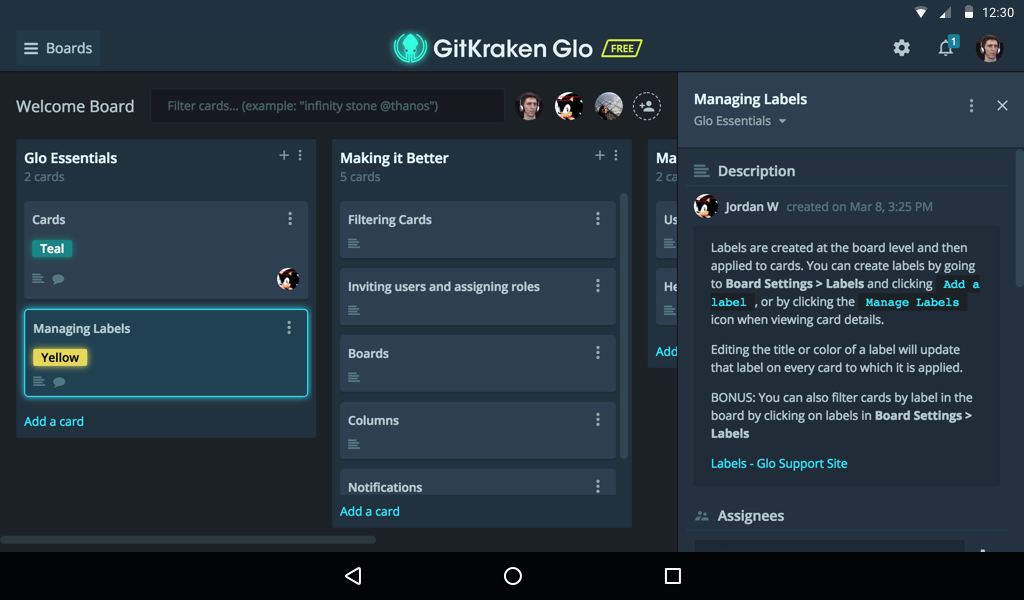
Task: Tap the Android home navigation button
Action: point(513,576)
